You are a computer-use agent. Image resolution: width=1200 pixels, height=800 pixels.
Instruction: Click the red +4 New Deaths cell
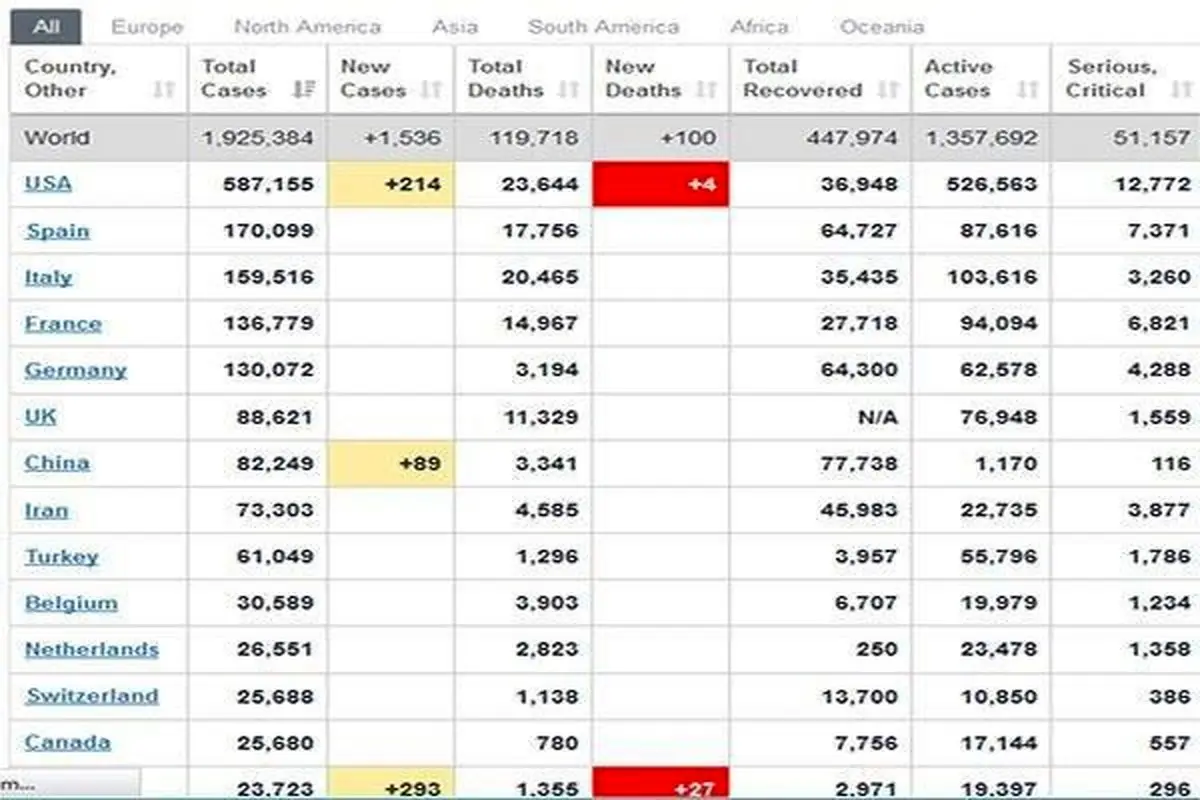(661, 185)
